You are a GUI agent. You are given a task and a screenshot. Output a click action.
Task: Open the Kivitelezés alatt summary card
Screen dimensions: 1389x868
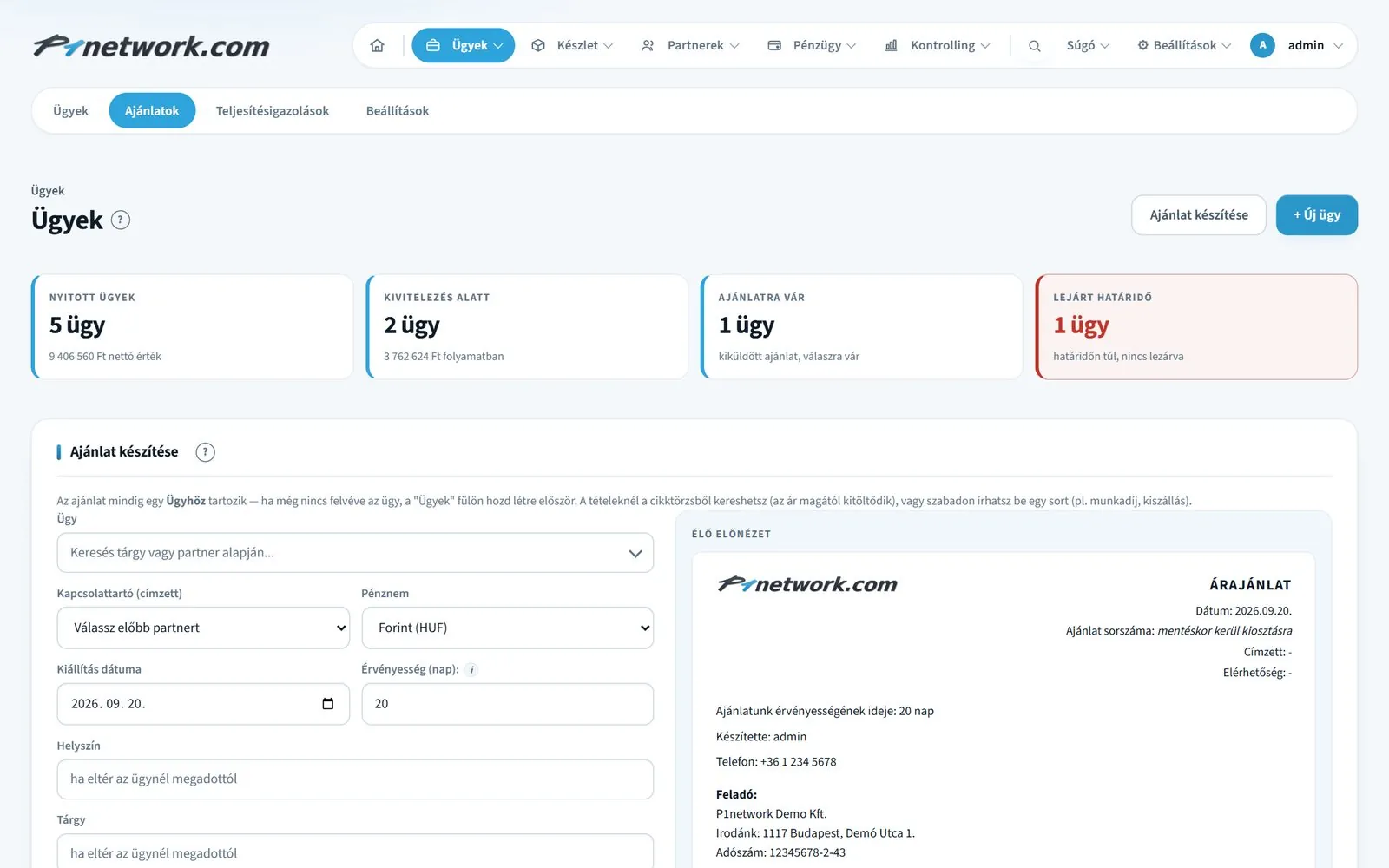pyautogui.click(x=527, y=327)
